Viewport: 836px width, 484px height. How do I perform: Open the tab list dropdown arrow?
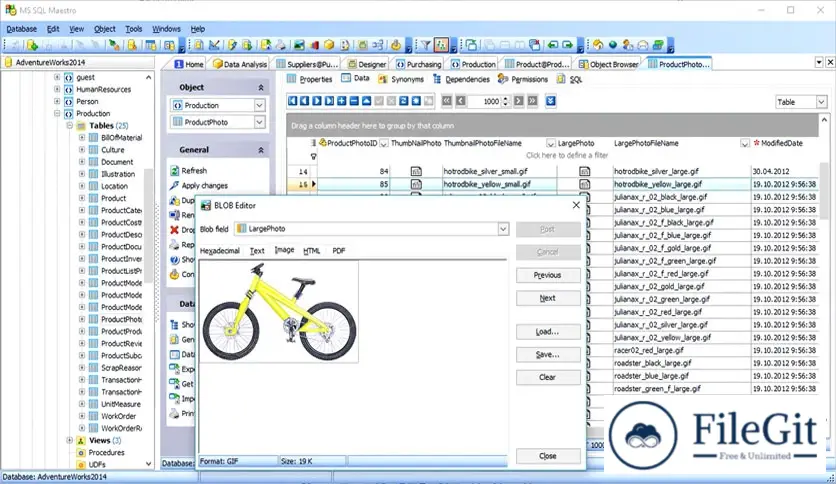(819, 62)
